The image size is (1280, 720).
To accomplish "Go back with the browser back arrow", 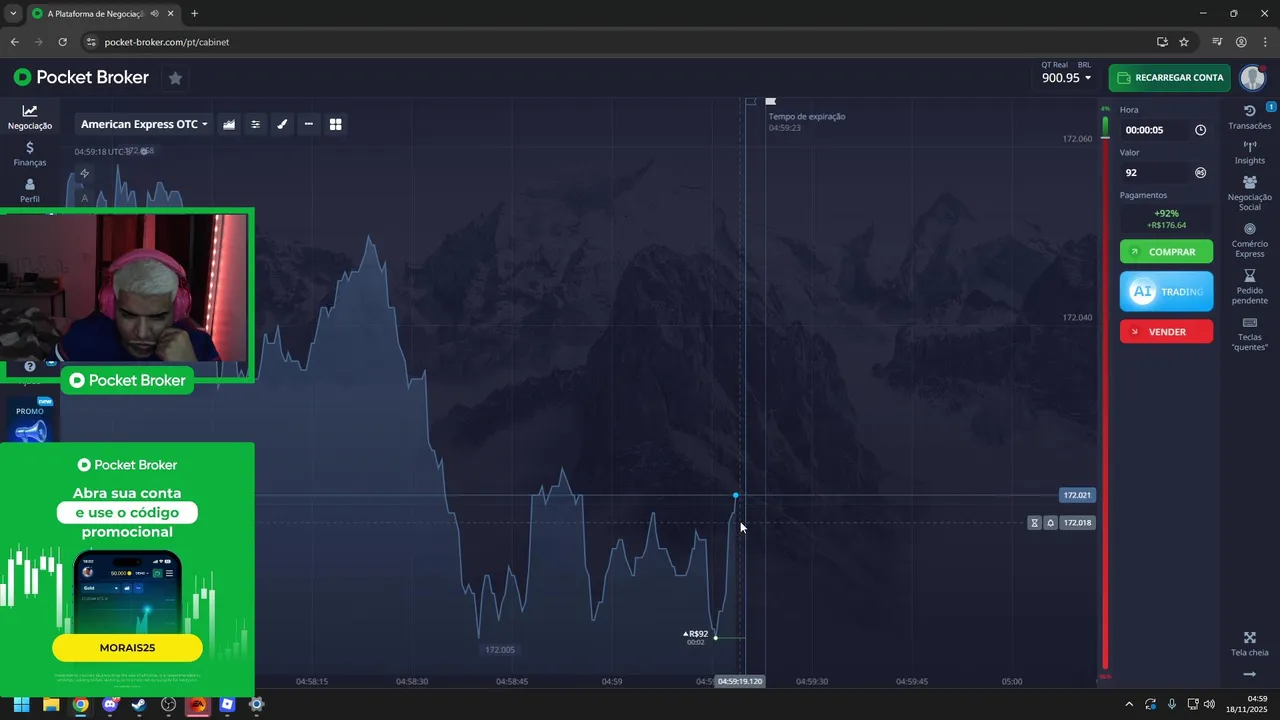I will pos(14,42).
